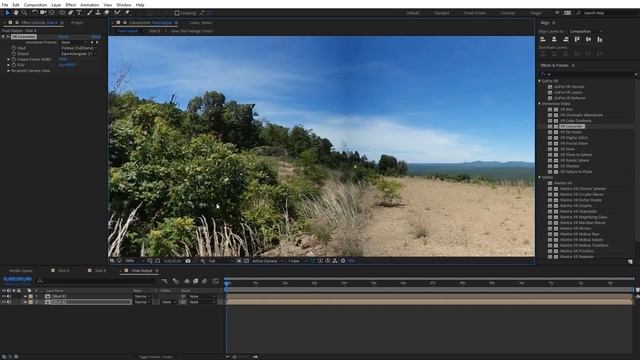The height and width of the screenshot is (360, 640).
Task: Click Align Vertical Center icon
Action: pos(589,40)
